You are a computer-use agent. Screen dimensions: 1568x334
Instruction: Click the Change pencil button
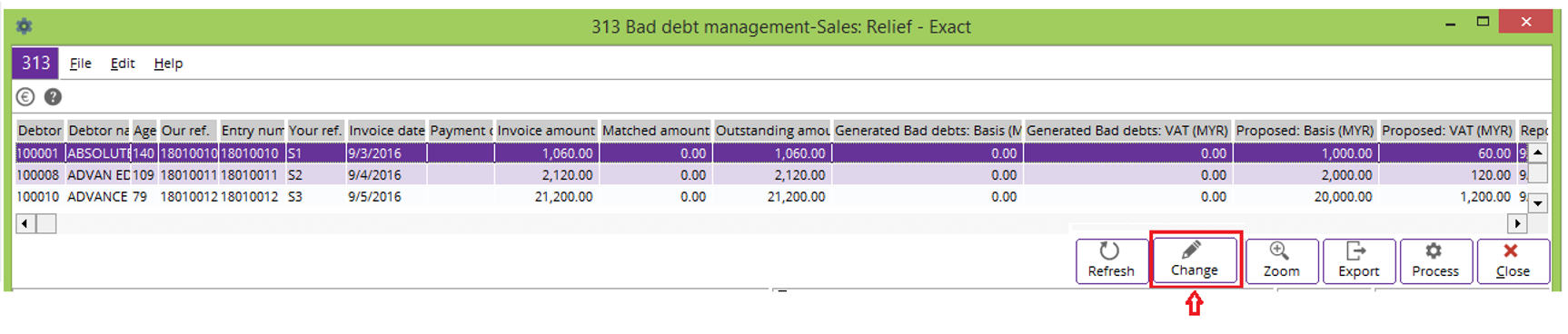point(1195,260)
